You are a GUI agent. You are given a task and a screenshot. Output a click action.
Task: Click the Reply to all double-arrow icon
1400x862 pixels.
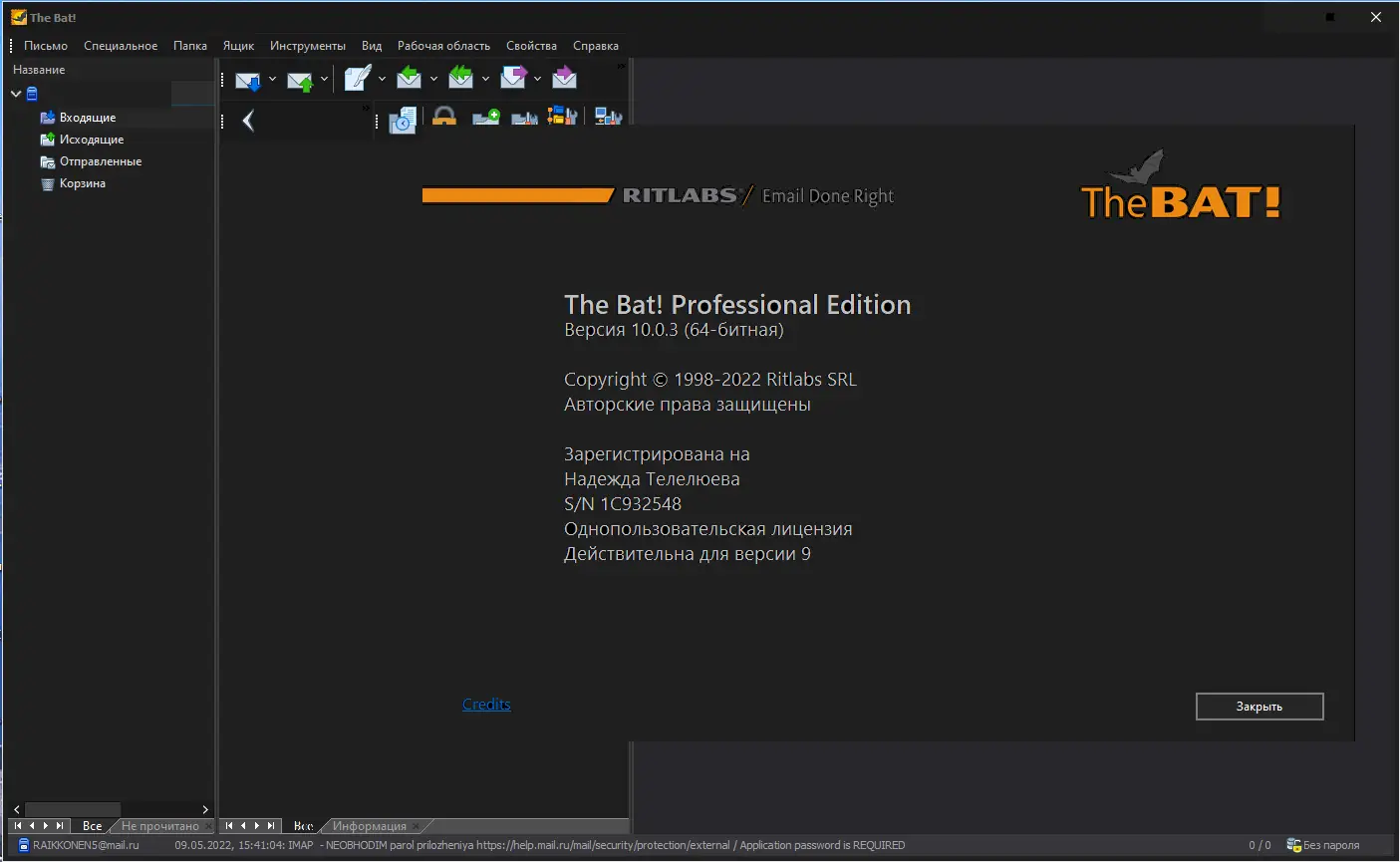point(460,78)
